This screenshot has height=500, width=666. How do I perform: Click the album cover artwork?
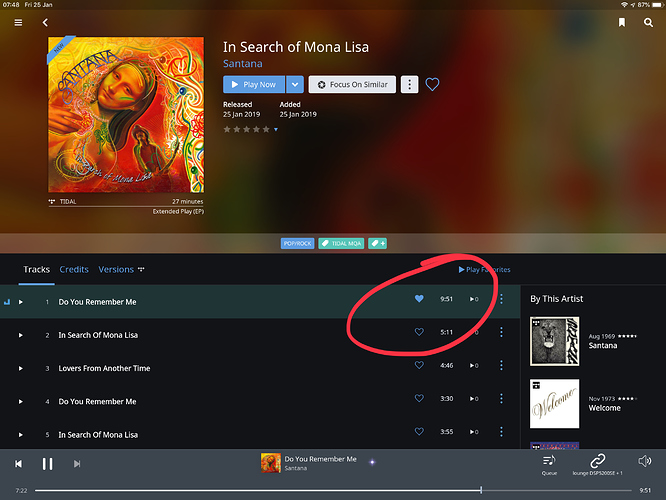pos(126,115)
